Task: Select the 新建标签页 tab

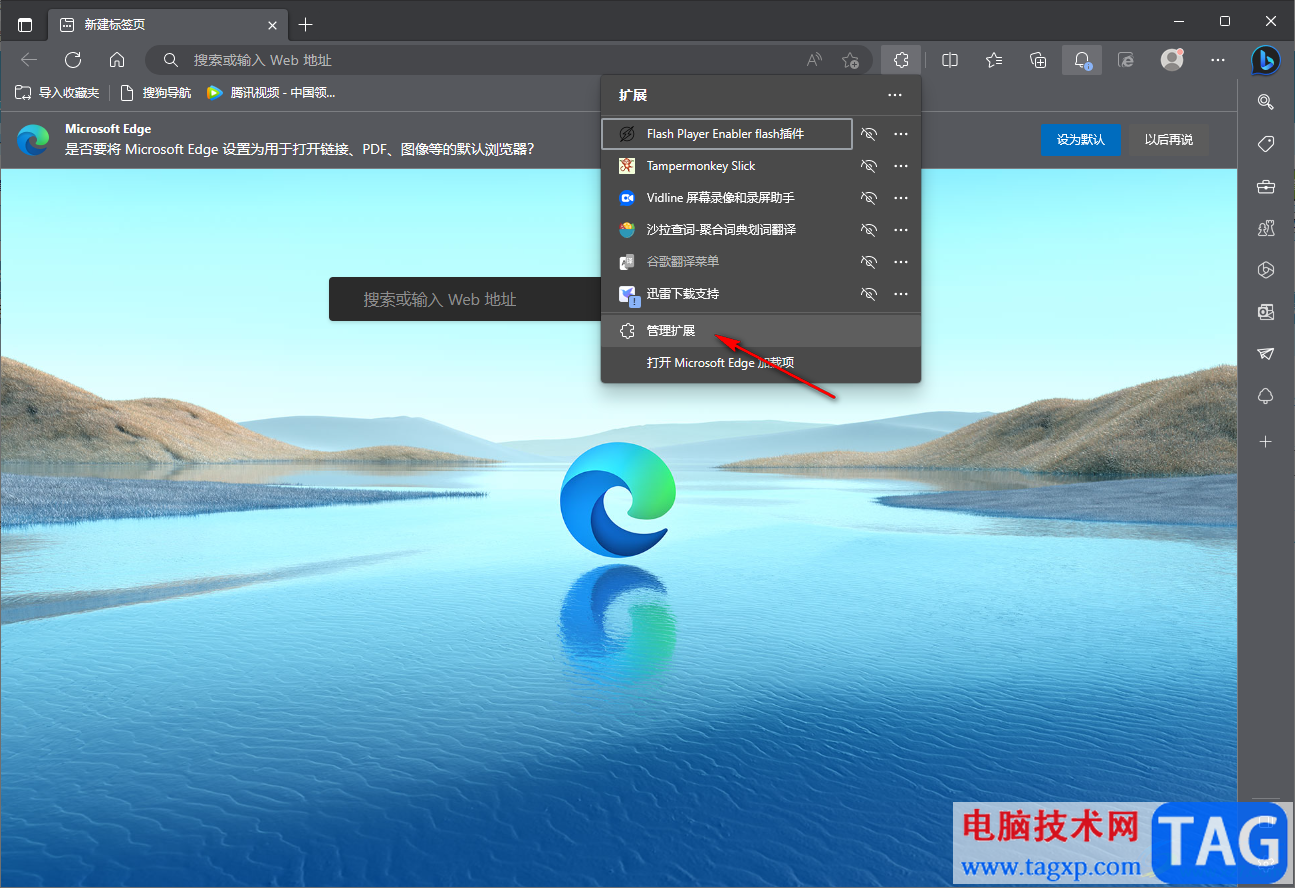Action: pyautogui.click(x=167, y=24)
